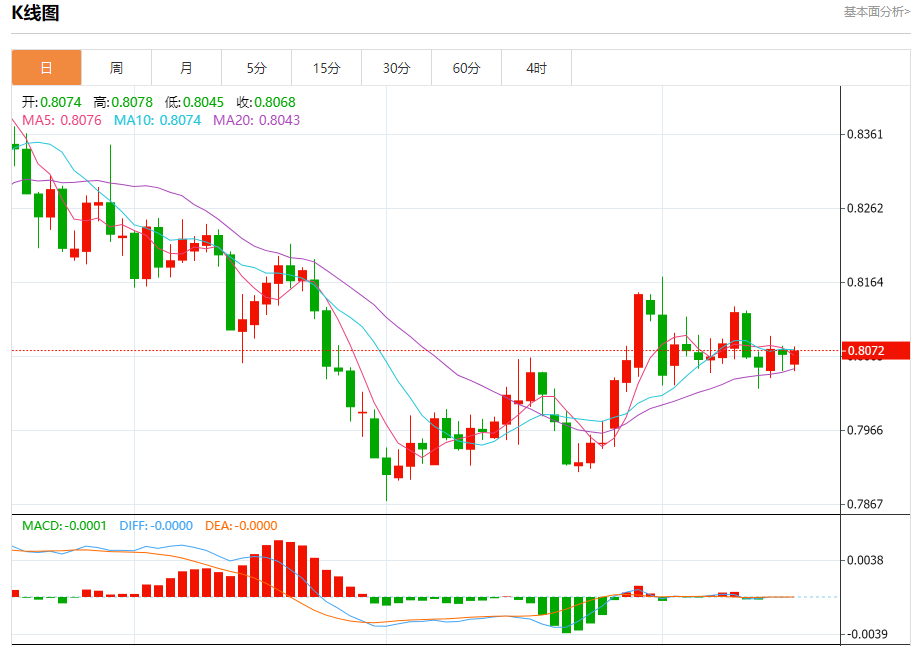
Task: Click the MACD value label
Action: tap(64, 526)
